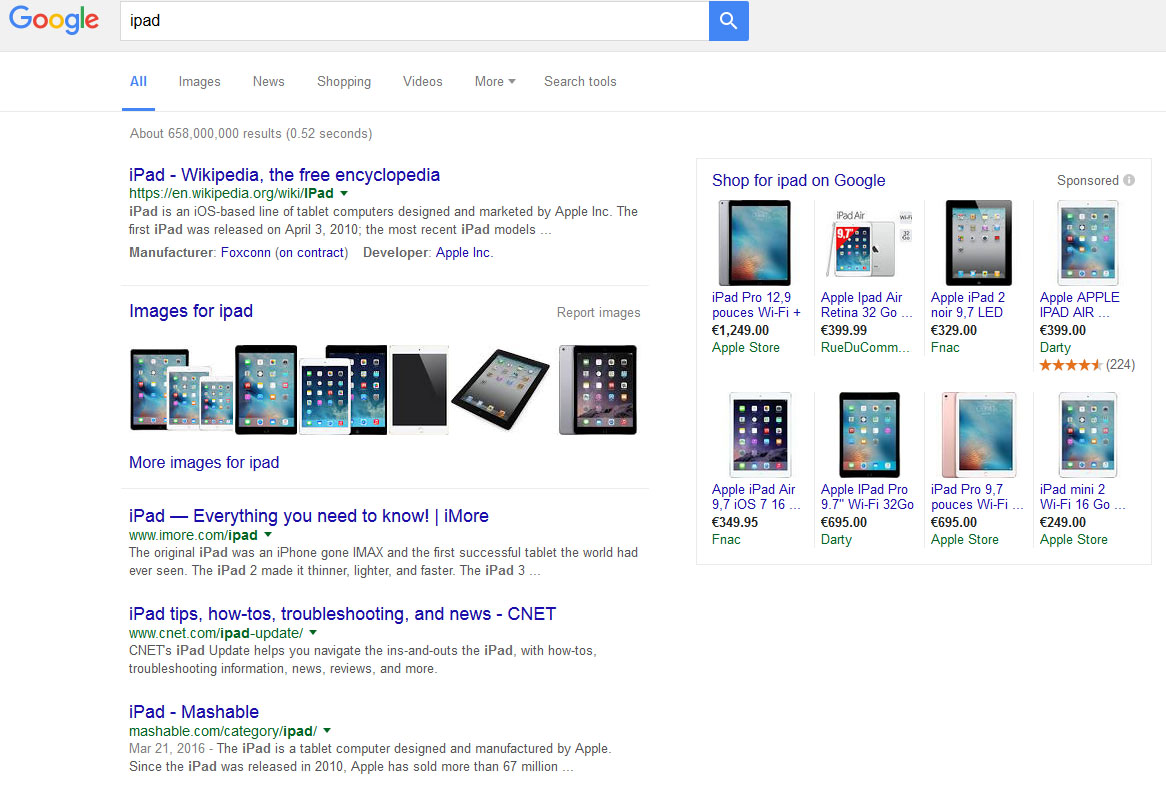1166x788 pixels.
Task: Click the blue search magnifier button
Action: [x=729, y=21]
